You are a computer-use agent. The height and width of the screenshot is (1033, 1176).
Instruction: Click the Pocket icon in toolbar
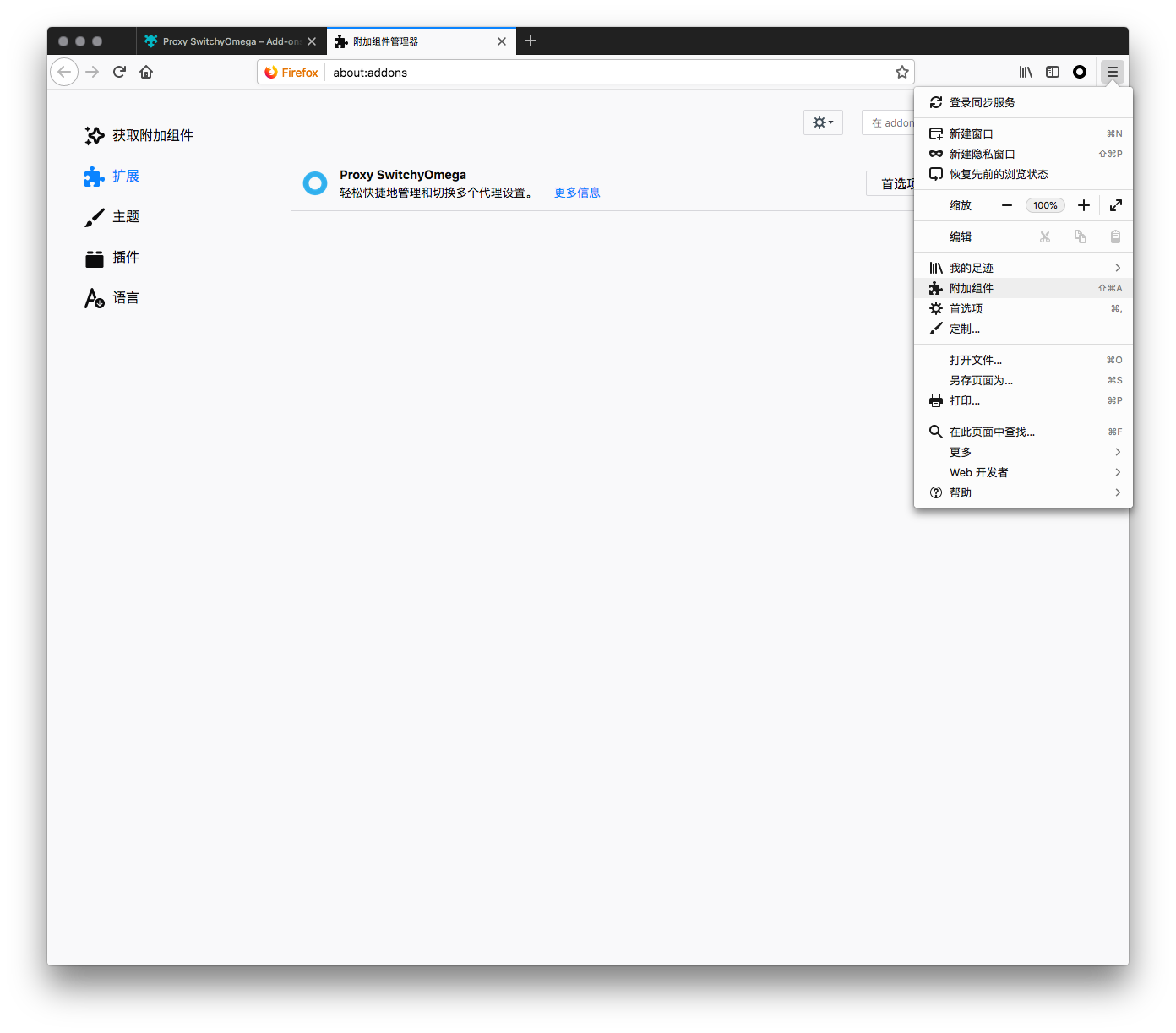point(1079,72)
